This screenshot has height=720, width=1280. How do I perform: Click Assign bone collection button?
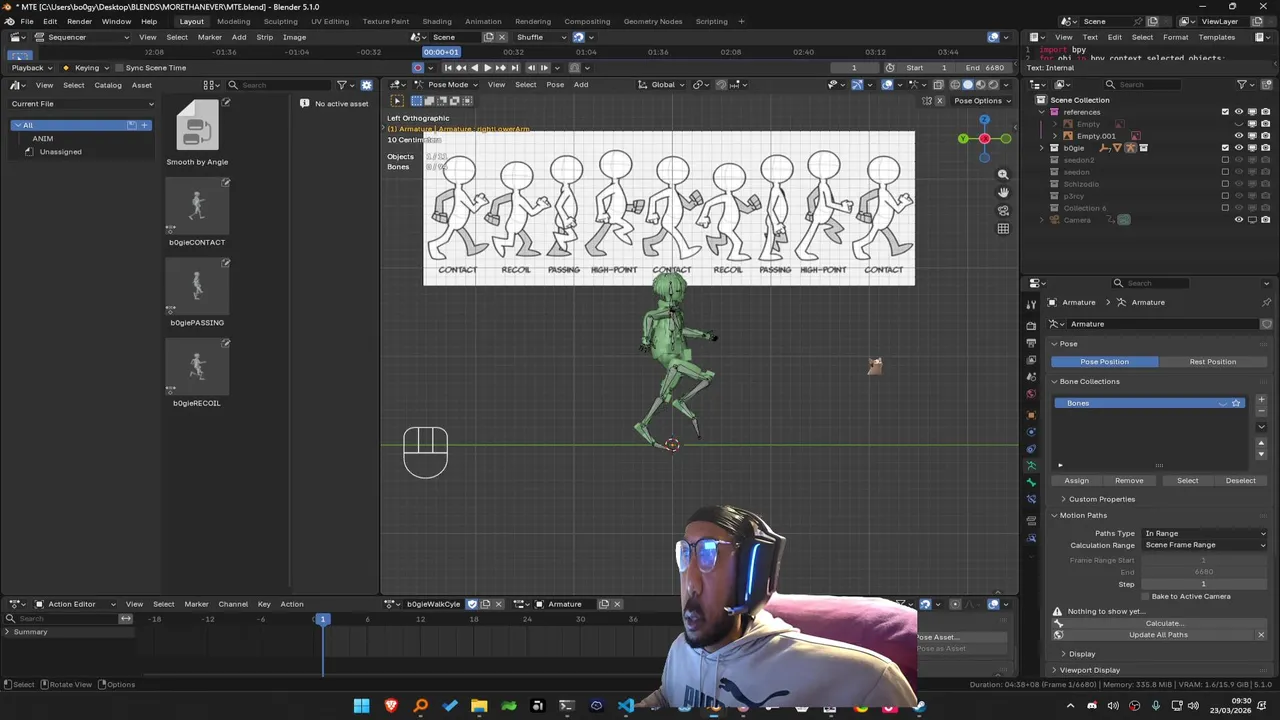click(x=1076, y=481)
